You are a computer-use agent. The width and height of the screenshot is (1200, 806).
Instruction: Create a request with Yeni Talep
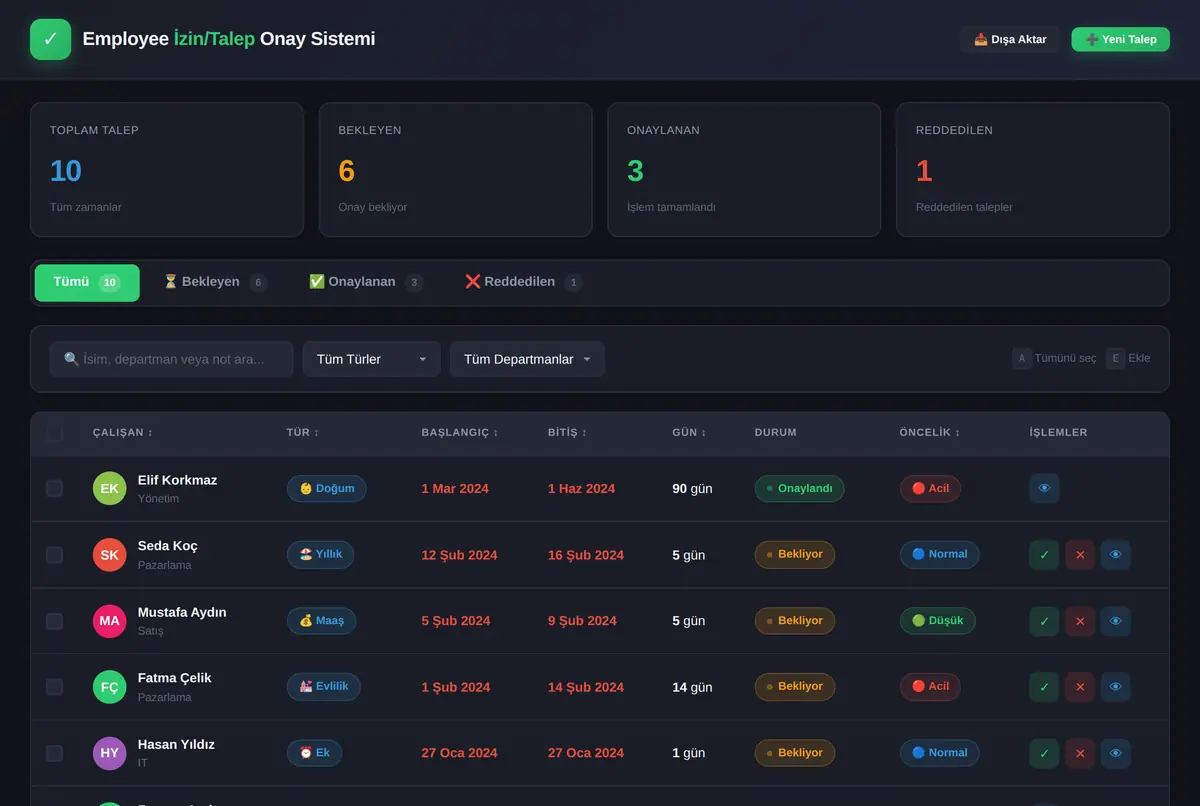1120,39
